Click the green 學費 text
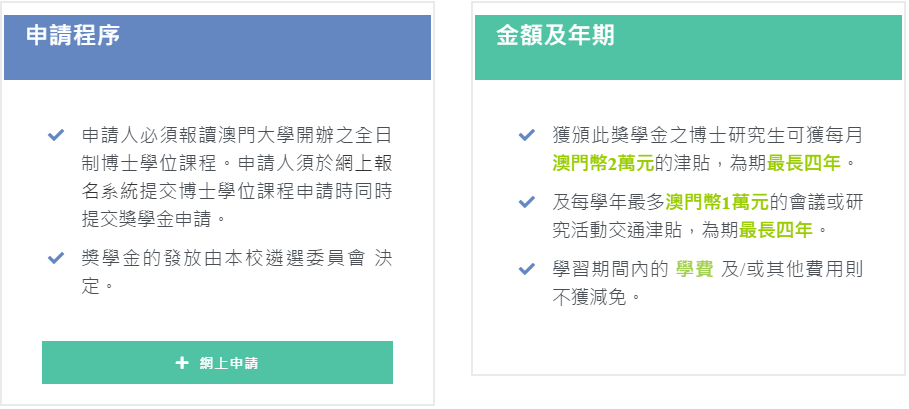This screenshot has width=909, height=409. click(x=695, y=269)
